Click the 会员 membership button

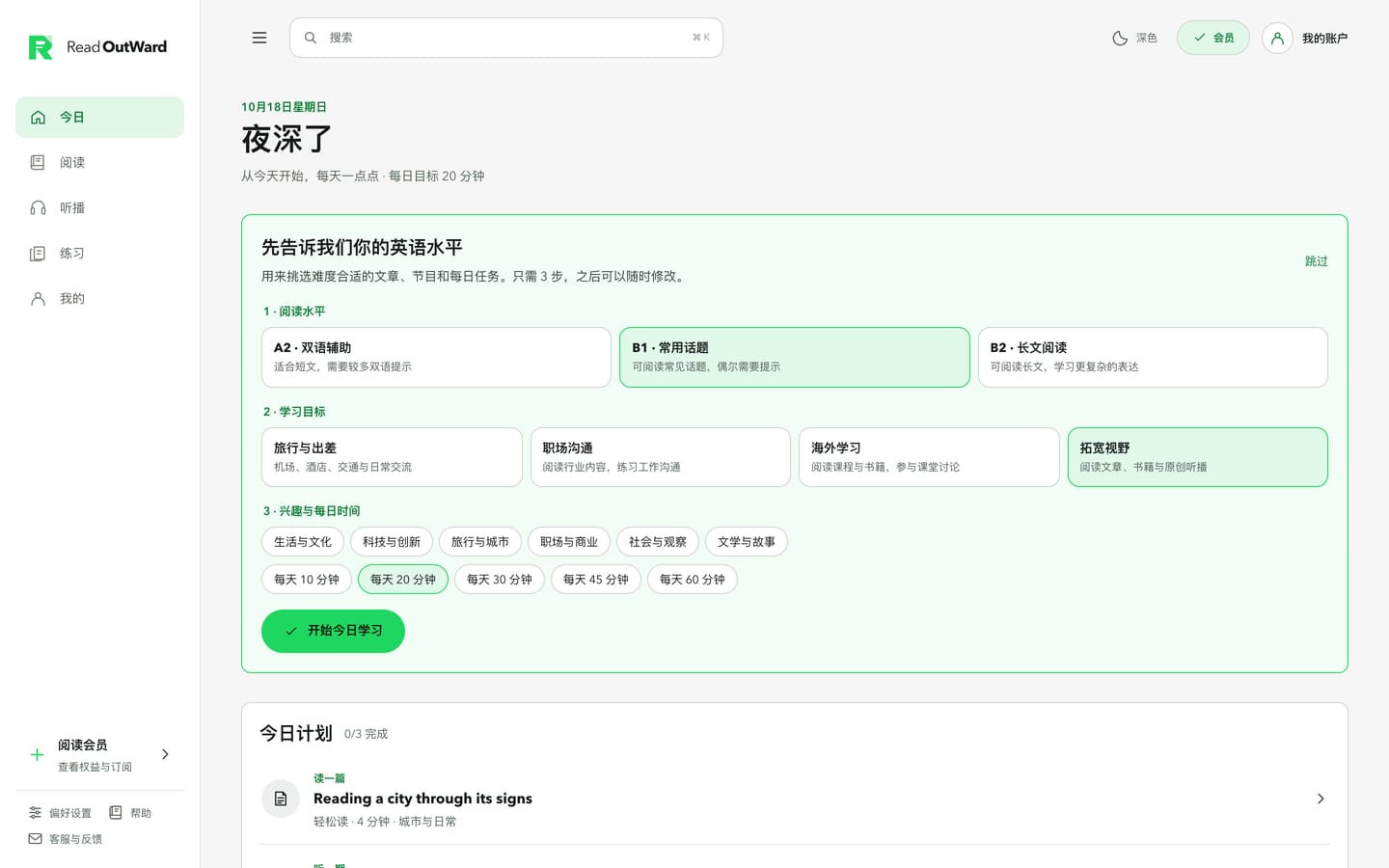tap(1213, 38)
